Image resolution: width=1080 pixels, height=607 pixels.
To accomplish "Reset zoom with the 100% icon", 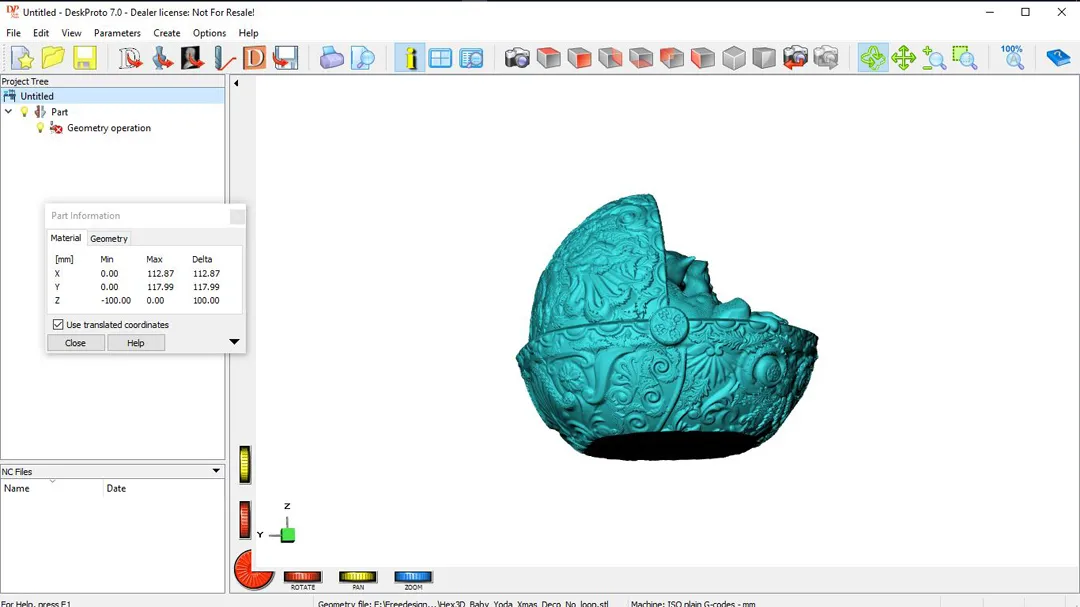I will (1013, 58).
